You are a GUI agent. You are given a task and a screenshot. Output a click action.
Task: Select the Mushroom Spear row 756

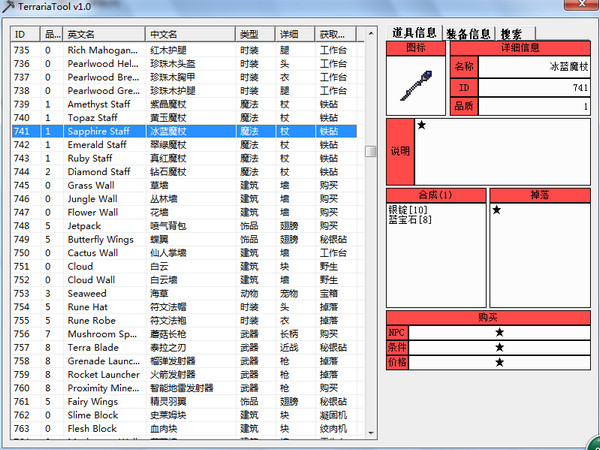tap(184, 334)
